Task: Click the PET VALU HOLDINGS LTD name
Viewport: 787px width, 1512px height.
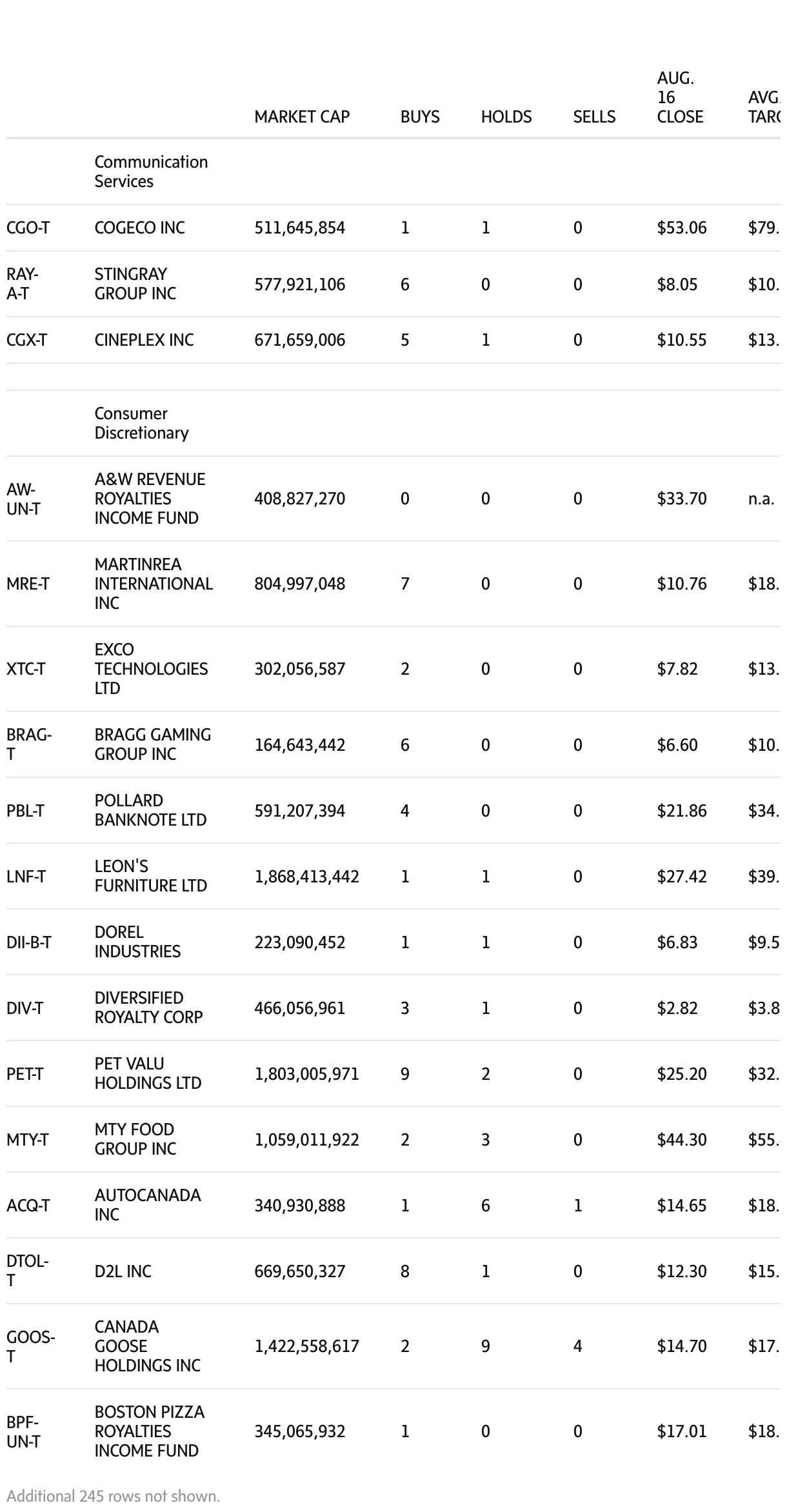Action: pyautogui.click(x=148, y=1073)
